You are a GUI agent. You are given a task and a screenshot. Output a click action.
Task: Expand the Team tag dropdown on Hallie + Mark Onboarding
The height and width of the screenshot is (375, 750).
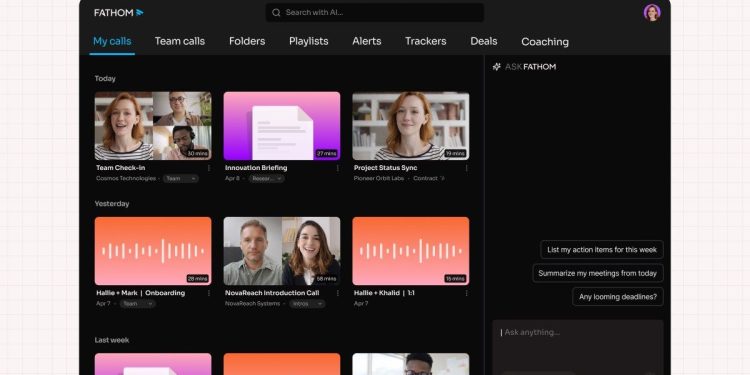137,304
